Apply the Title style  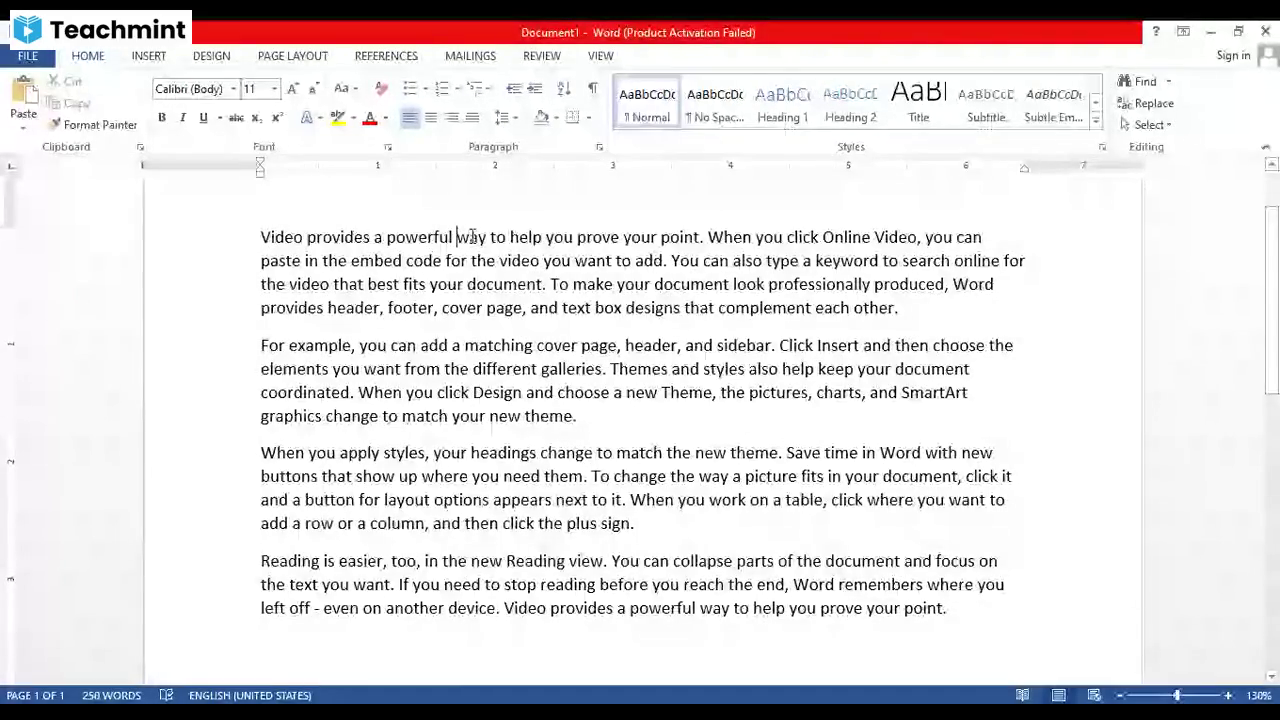tap(918, 104)
